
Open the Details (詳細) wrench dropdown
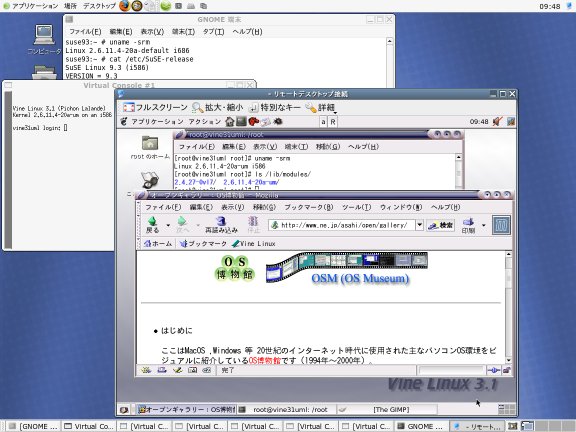[x=321, y=108]
